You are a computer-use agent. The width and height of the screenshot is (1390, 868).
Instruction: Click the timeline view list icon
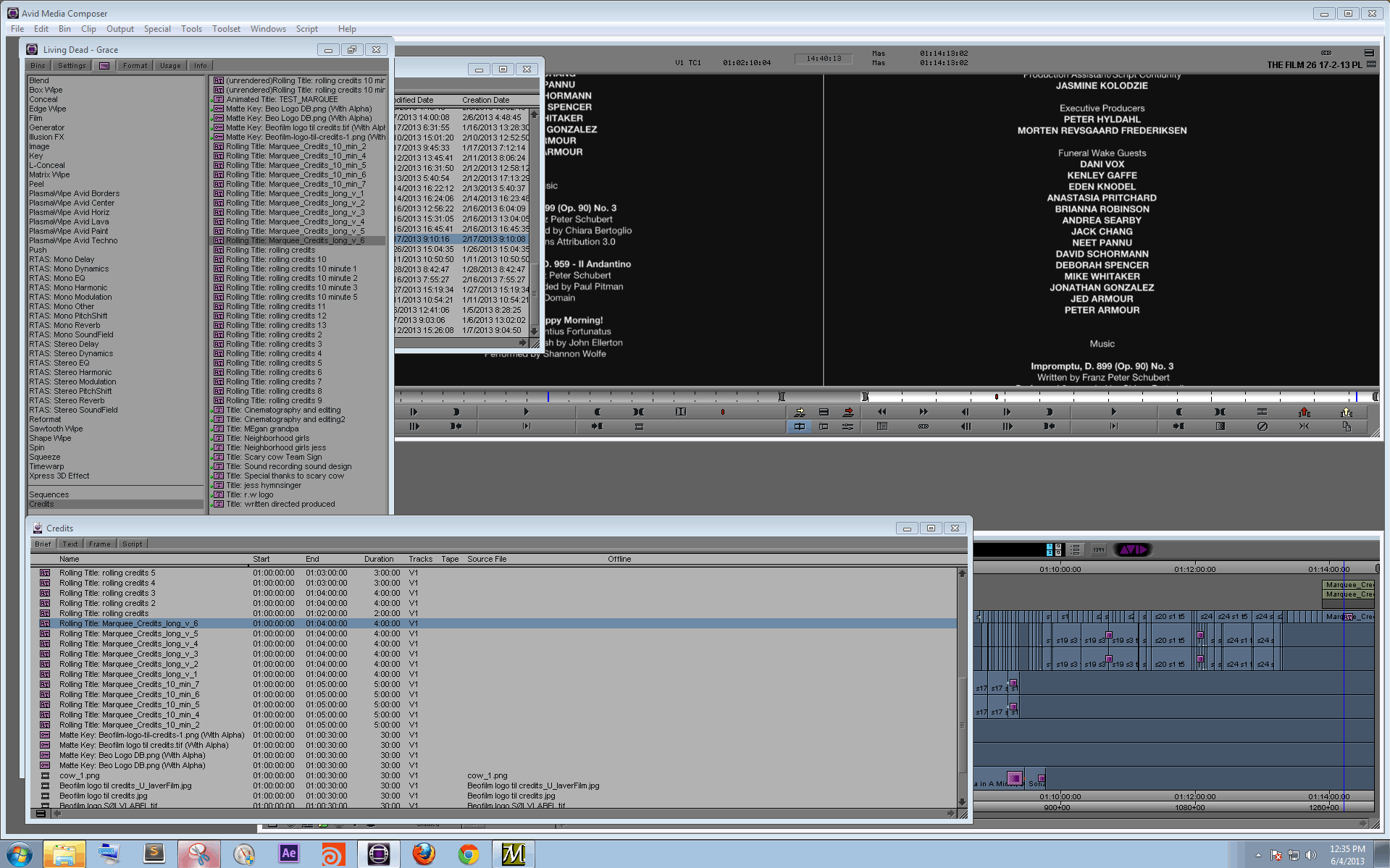(x=1076, y=550)
